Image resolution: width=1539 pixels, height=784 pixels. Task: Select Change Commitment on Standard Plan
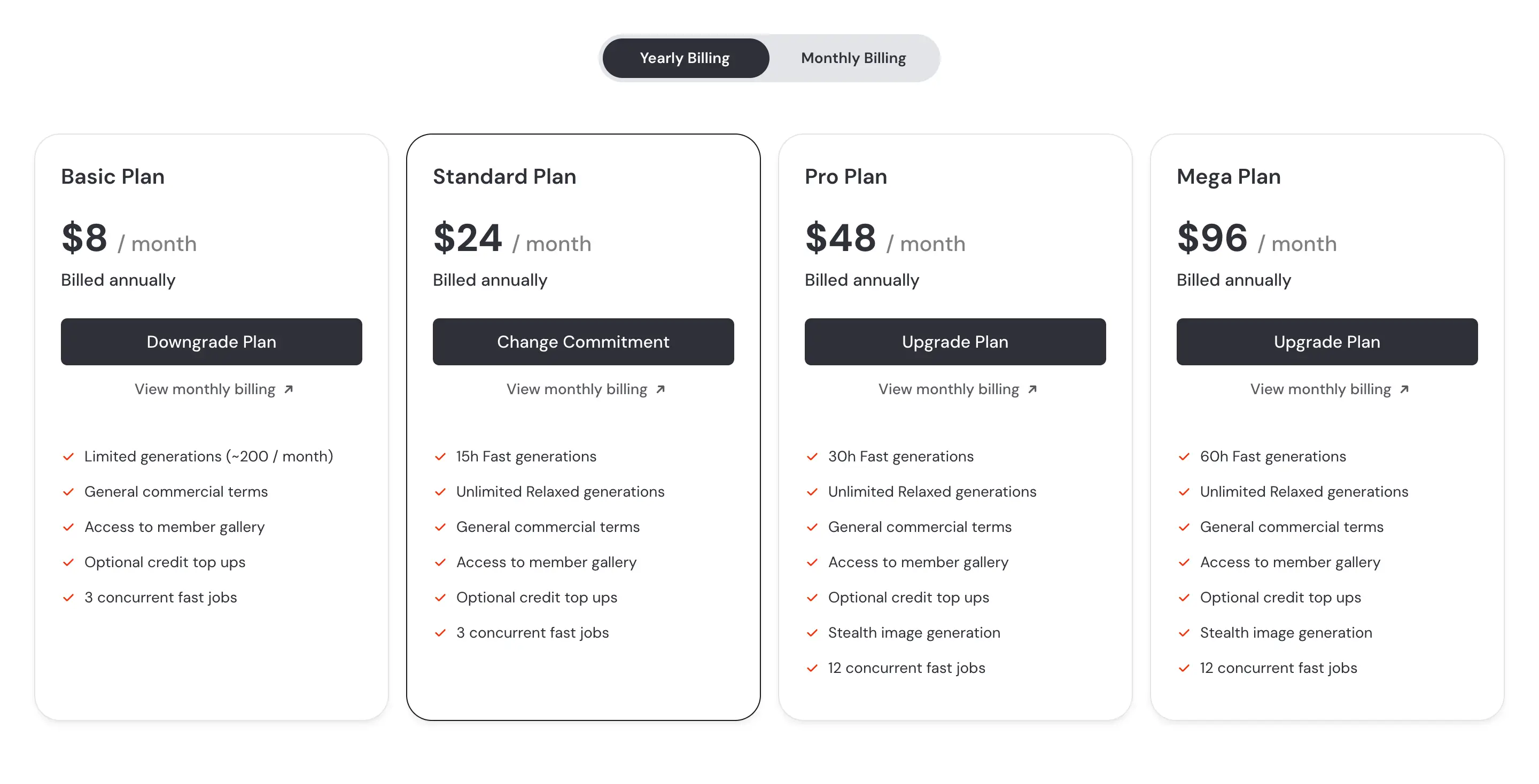pos(583,342)
